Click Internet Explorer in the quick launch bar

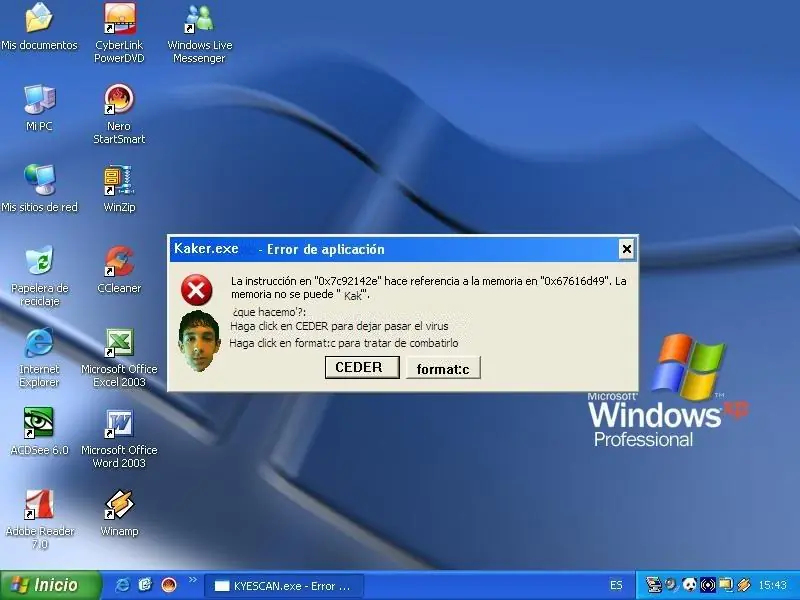click(x=122, y=585)
